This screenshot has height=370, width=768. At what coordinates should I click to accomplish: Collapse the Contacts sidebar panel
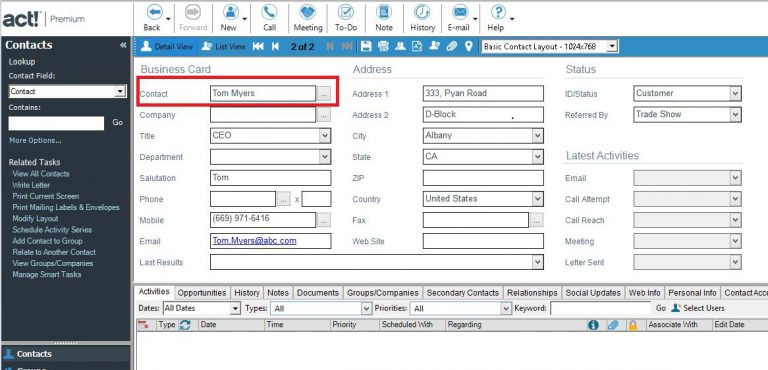[x=123, y=45]
